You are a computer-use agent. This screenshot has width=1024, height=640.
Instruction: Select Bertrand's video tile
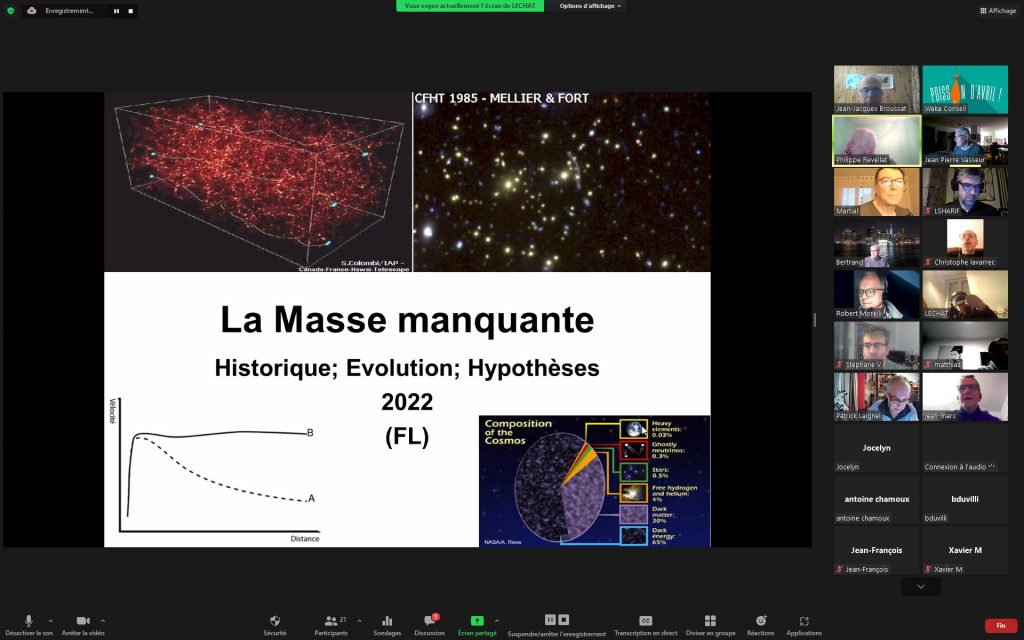click(876, 243)
